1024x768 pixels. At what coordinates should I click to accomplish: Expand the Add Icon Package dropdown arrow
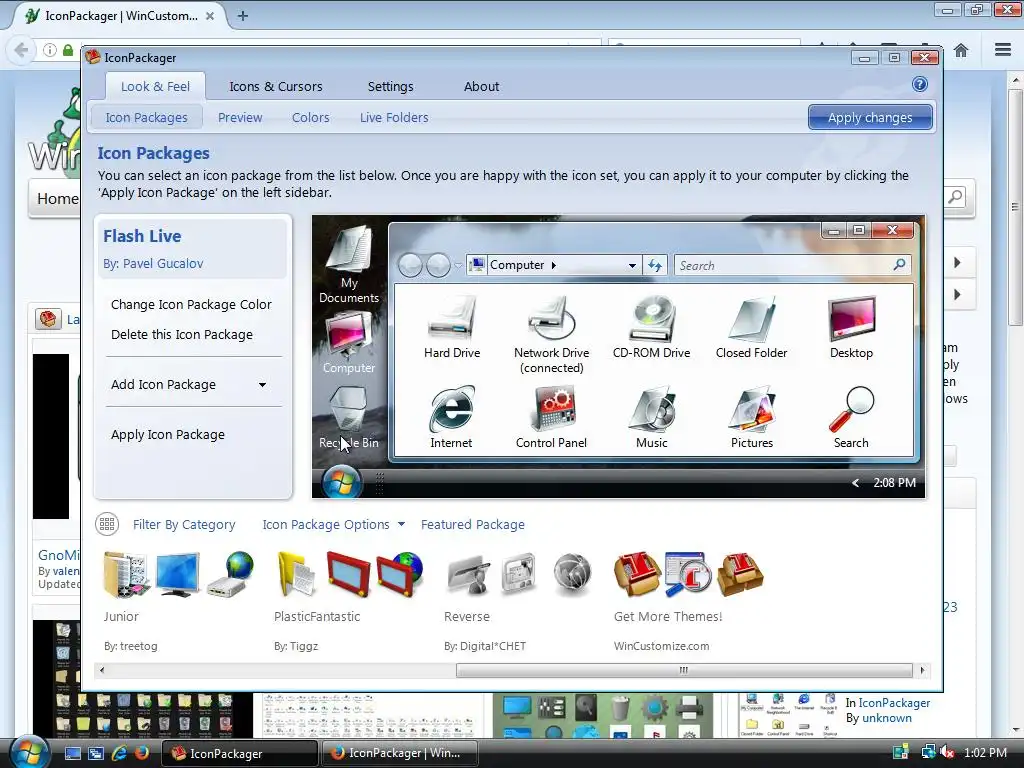click(262, 385)
